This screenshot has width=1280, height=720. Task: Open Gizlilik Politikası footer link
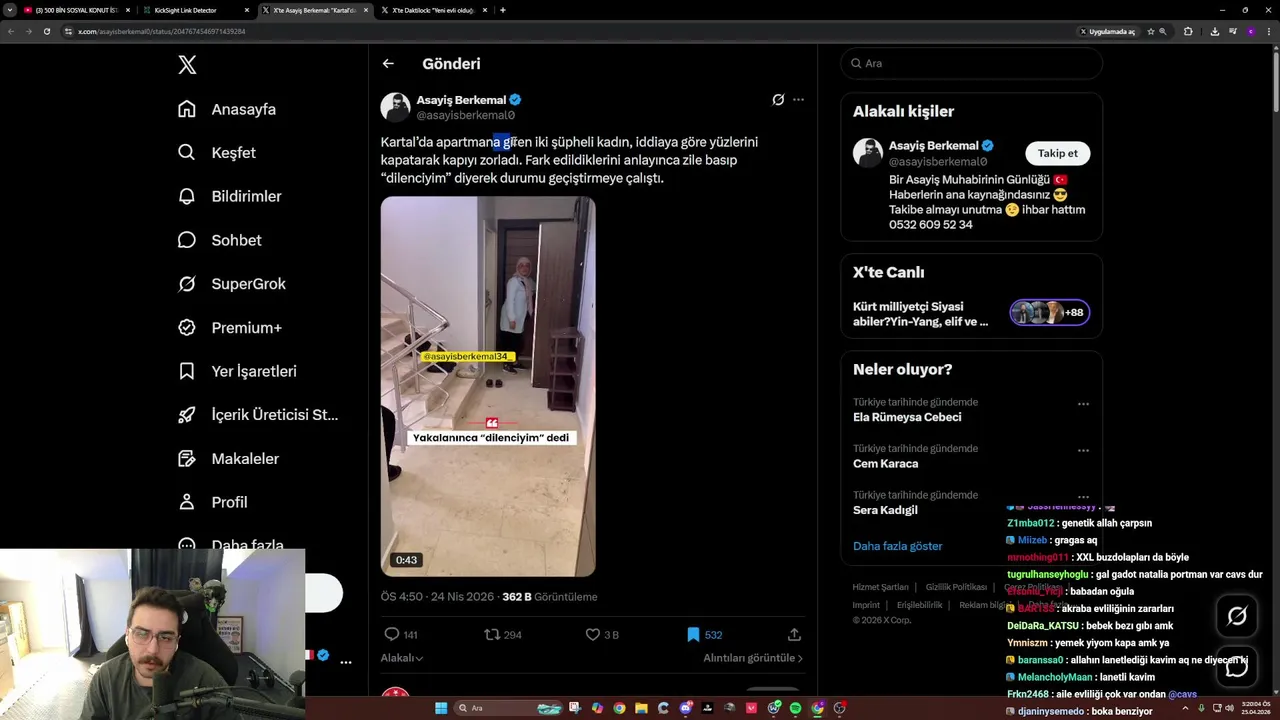(956, 587)
